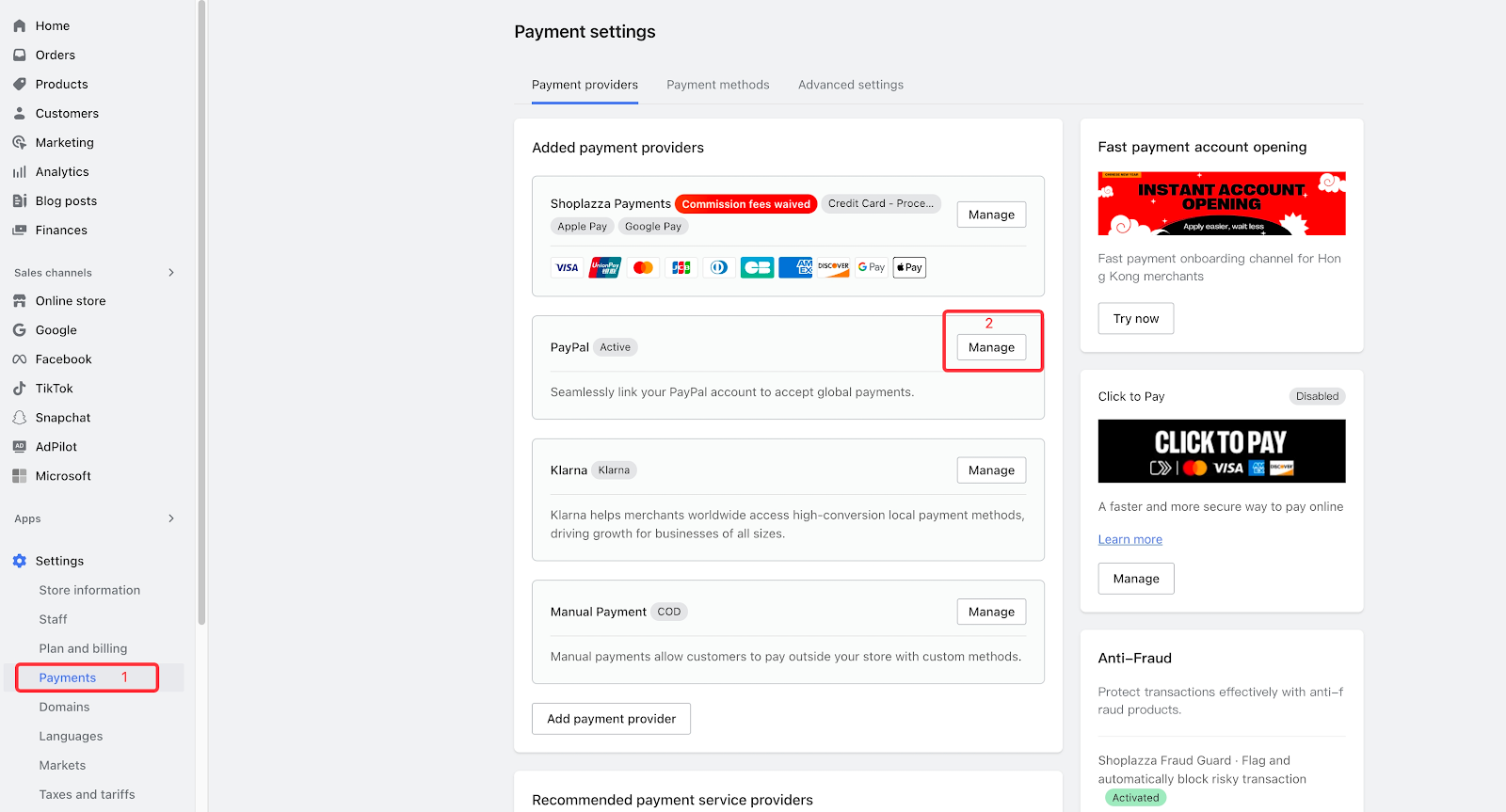Switch to the Payment methods tab
The image size is (1506, 812).
coord(717,85)
